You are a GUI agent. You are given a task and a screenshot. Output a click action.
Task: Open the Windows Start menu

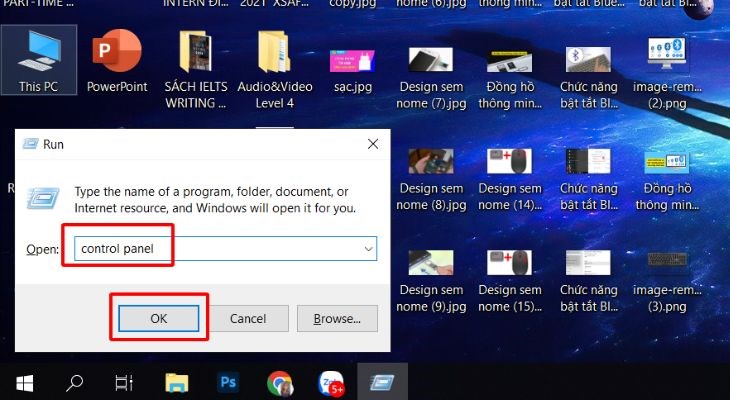[24, 383]
